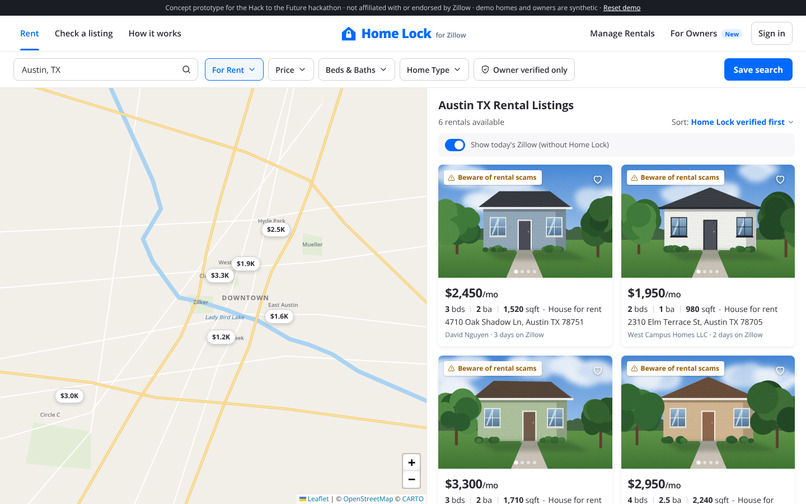The image size is (806, 504).
Task: Click the $2.5K map price marker
Action: coord(276,229)
